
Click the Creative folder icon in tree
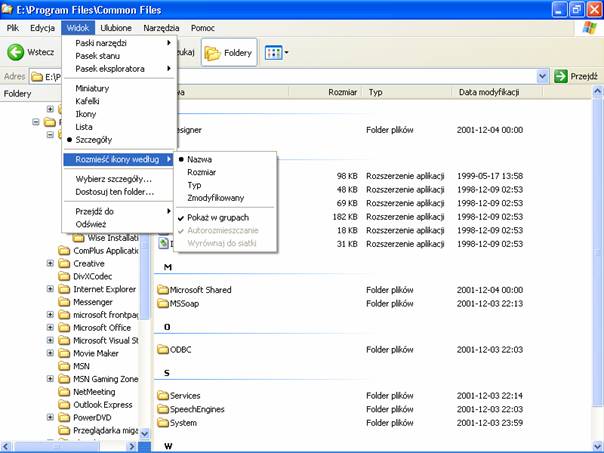coord(64,263)
